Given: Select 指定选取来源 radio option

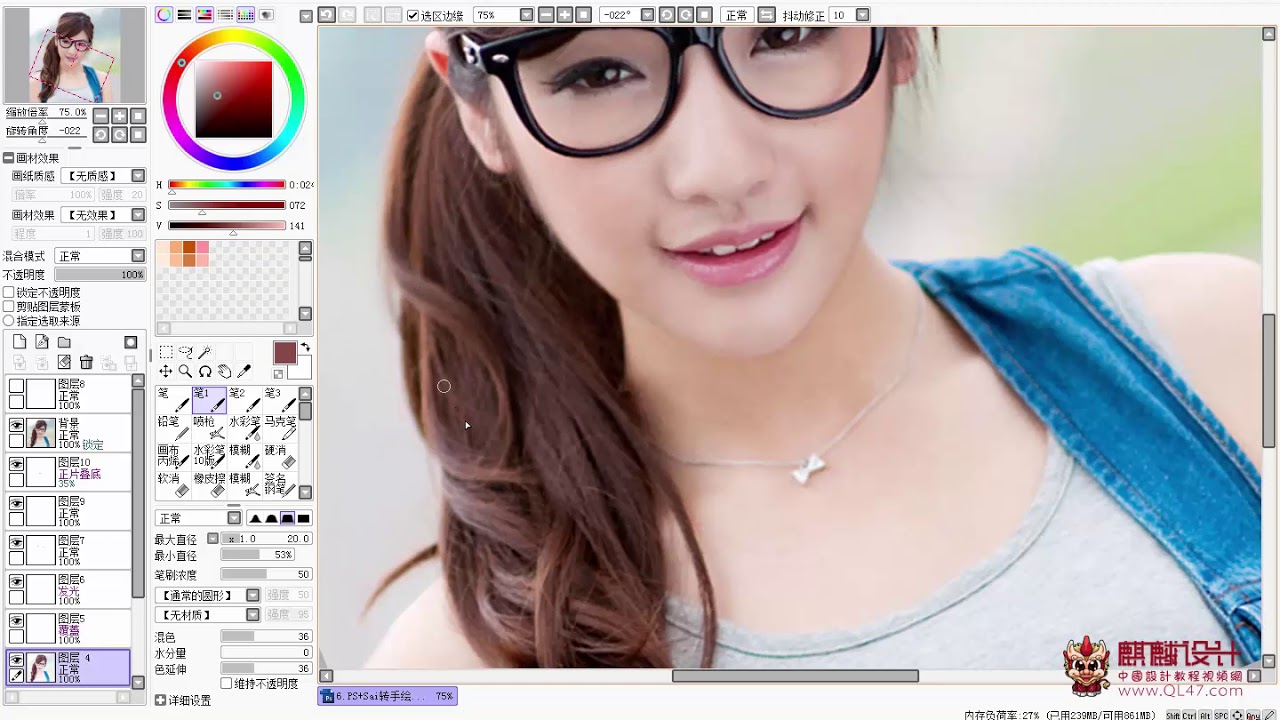Looking at the screenshot, I should 9,321.
